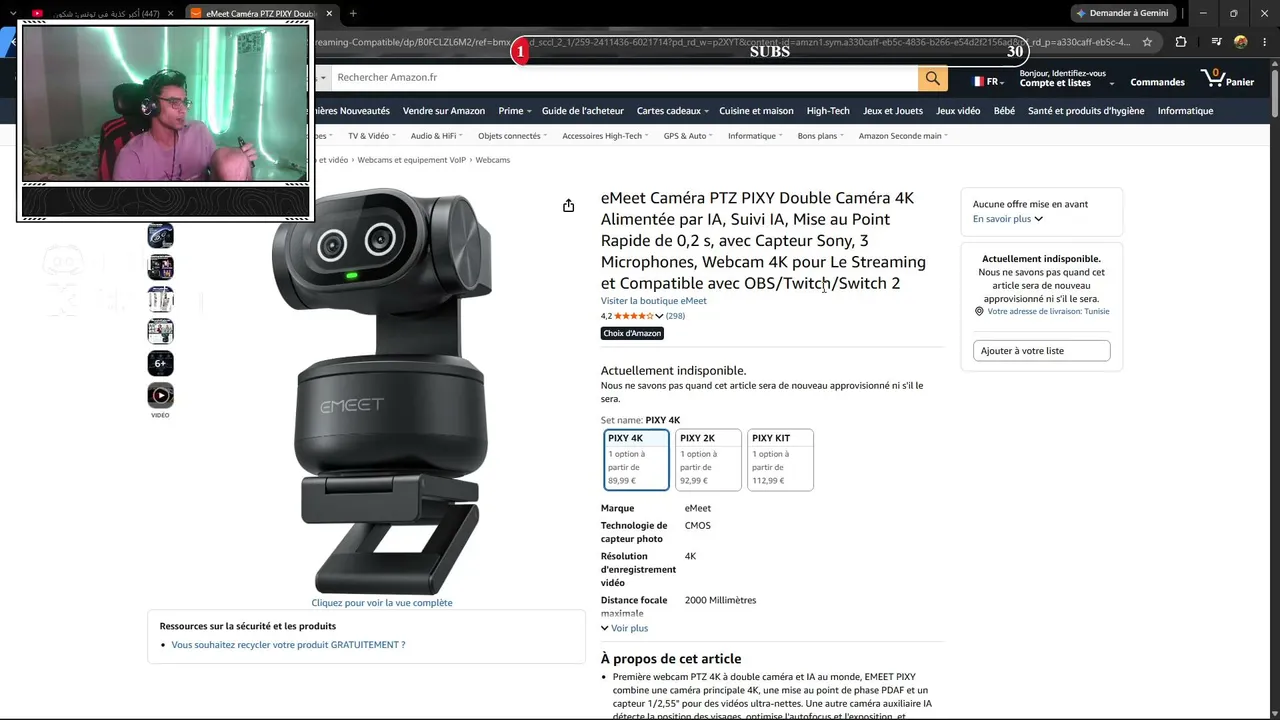Click the CMOS sensor technology value
The width and height of the screenshot is (1280, 720).
pyautogui.click(x=698, y=525)
